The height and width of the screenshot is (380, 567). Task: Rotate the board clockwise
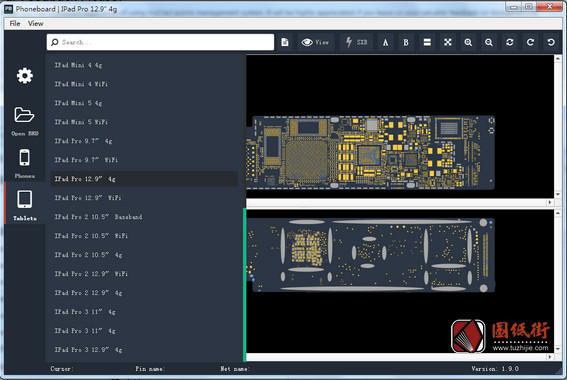coord(530,42)
